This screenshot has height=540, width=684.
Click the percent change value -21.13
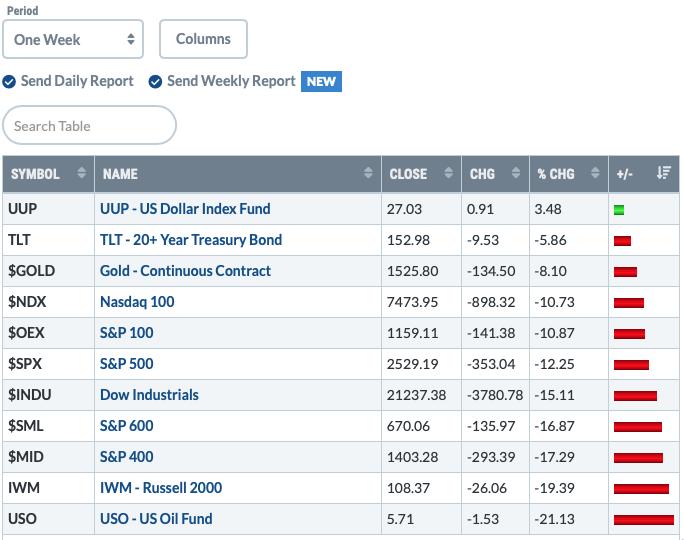[554, 519]
